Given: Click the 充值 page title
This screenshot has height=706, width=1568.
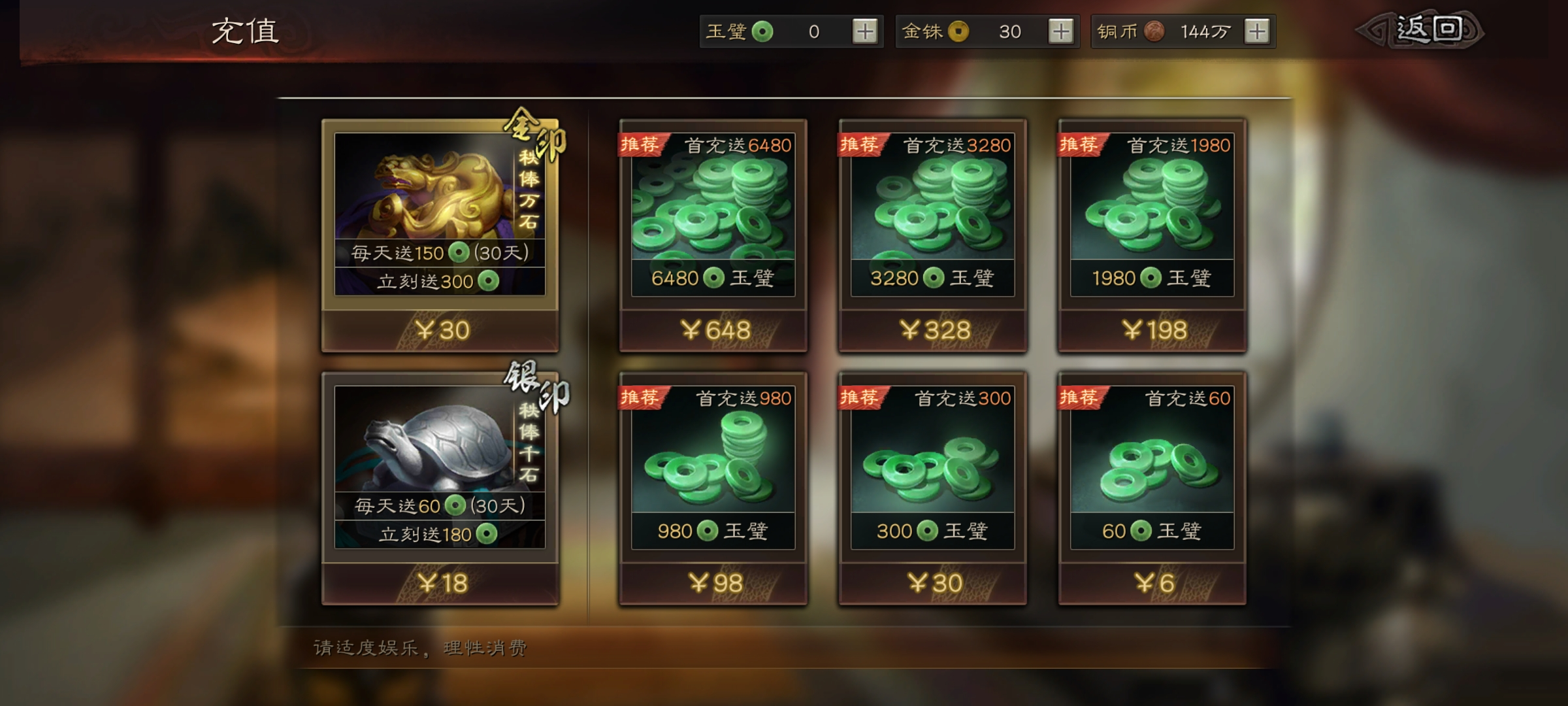Looking at the screenshot, I should point(245,31).
